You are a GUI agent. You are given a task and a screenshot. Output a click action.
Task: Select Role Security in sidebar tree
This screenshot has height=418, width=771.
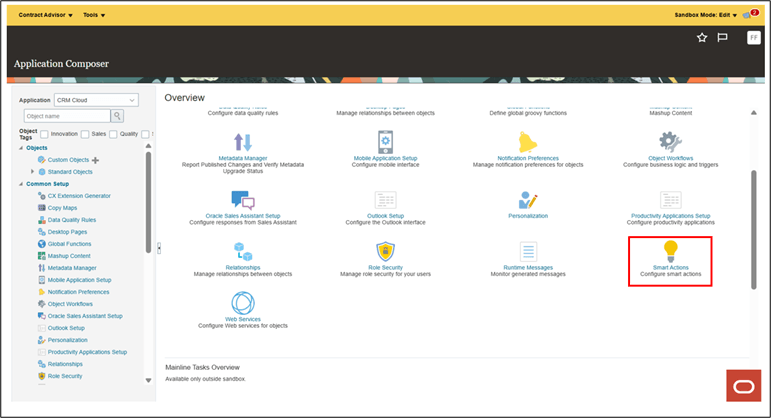point(65,376)
